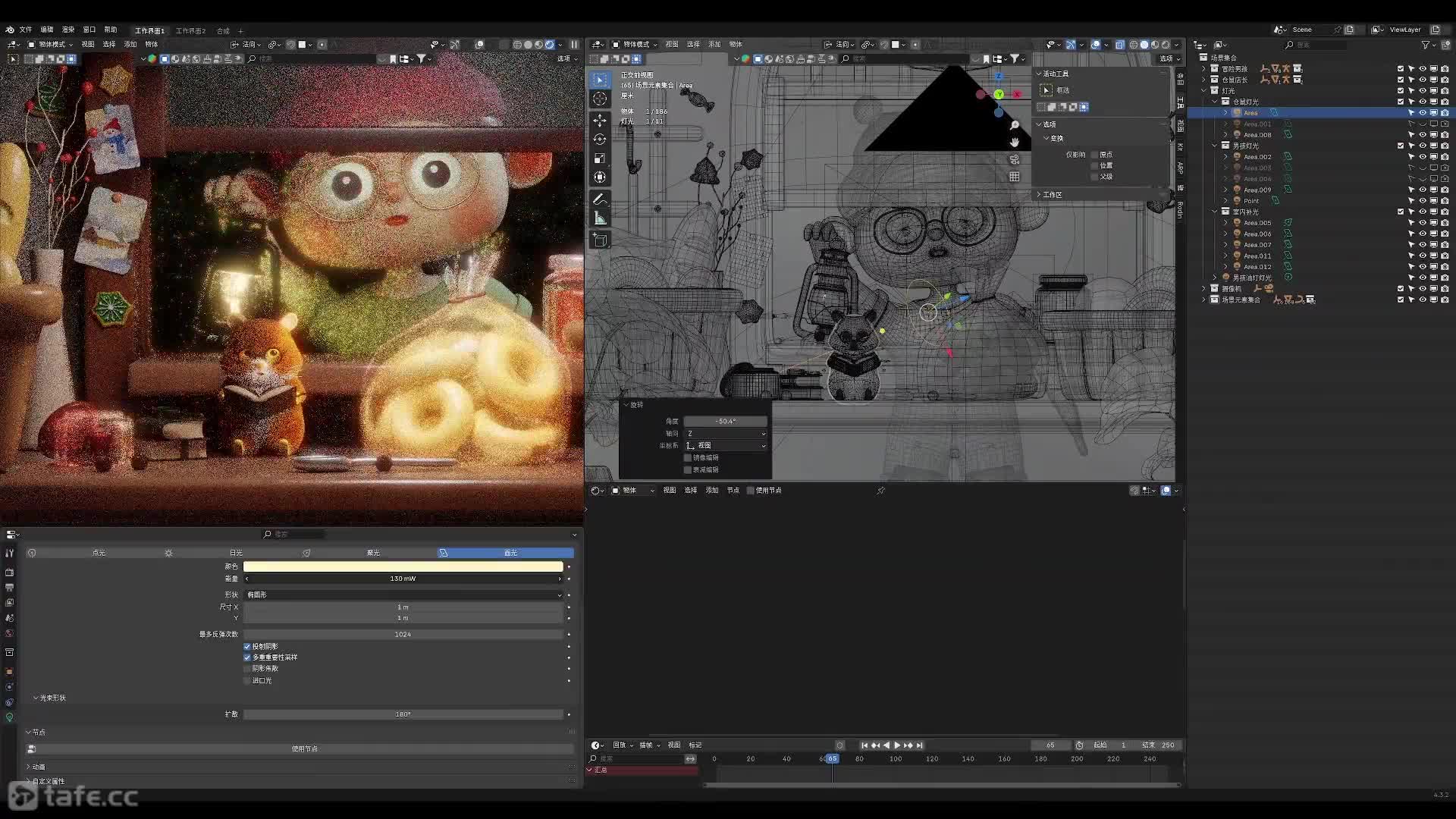Click the 使用节点 use nodes button
1456x819 pixels.
(304, 748)
